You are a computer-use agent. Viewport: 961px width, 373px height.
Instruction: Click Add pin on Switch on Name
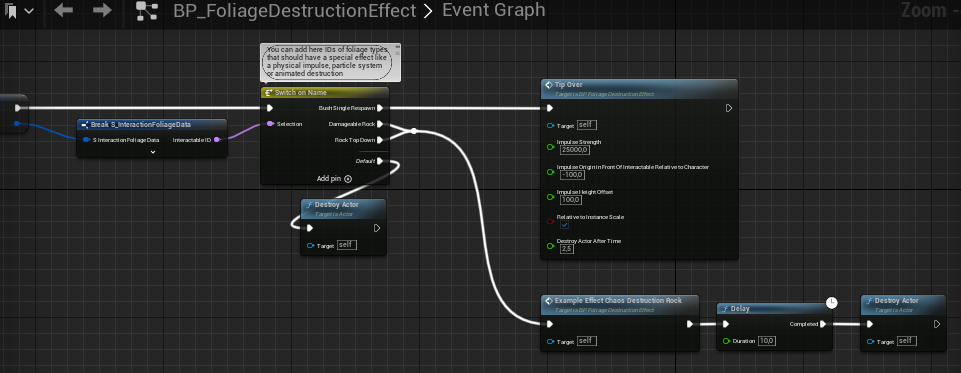coord(335,179)
